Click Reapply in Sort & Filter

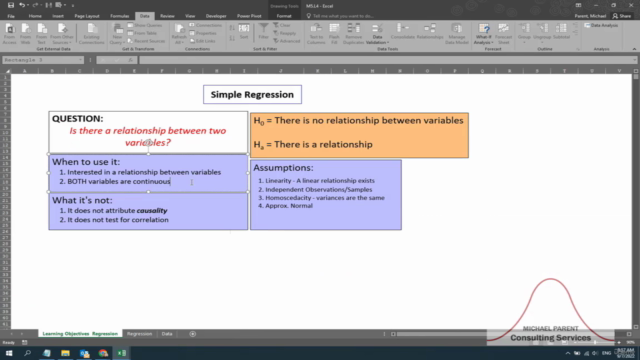click(x=285, y=33)
